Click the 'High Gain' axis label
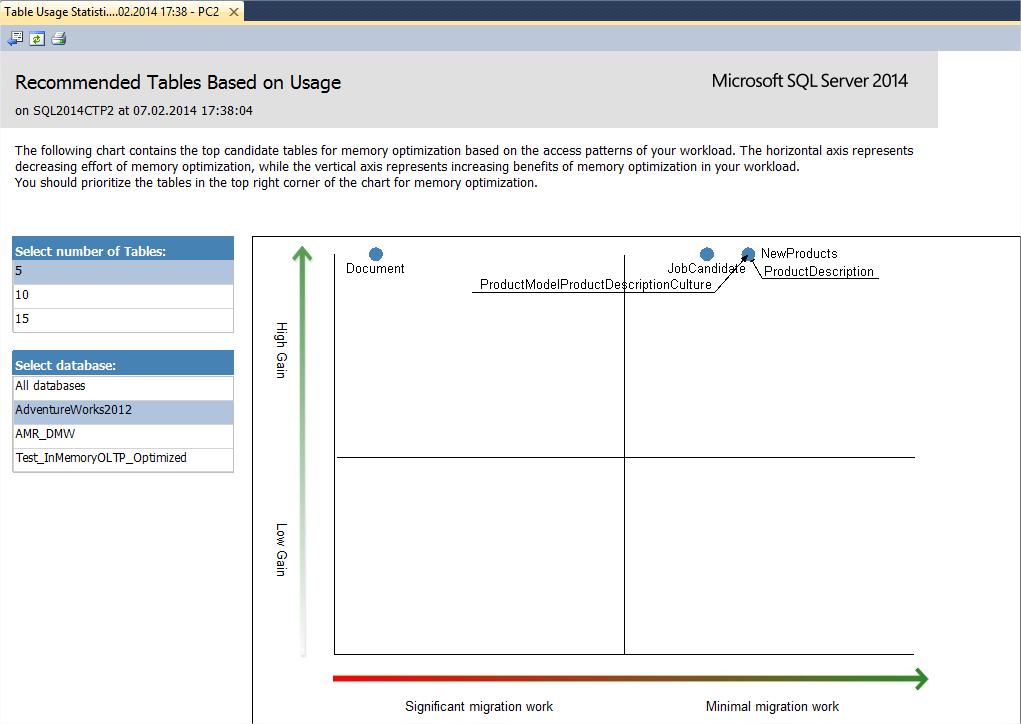 (281, 350)
